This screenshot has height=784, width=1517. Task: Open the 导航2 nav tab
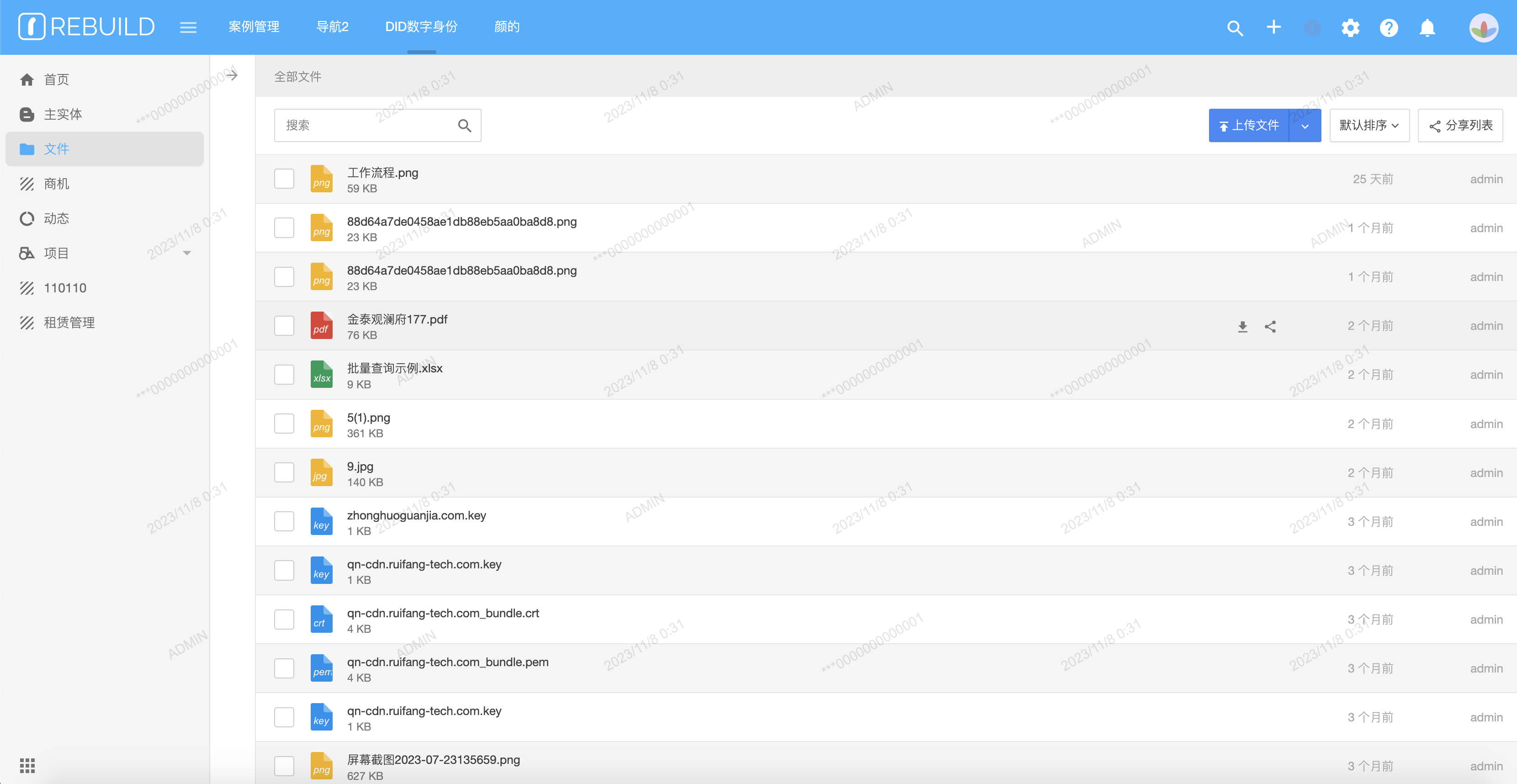click(x=332, y=27)
